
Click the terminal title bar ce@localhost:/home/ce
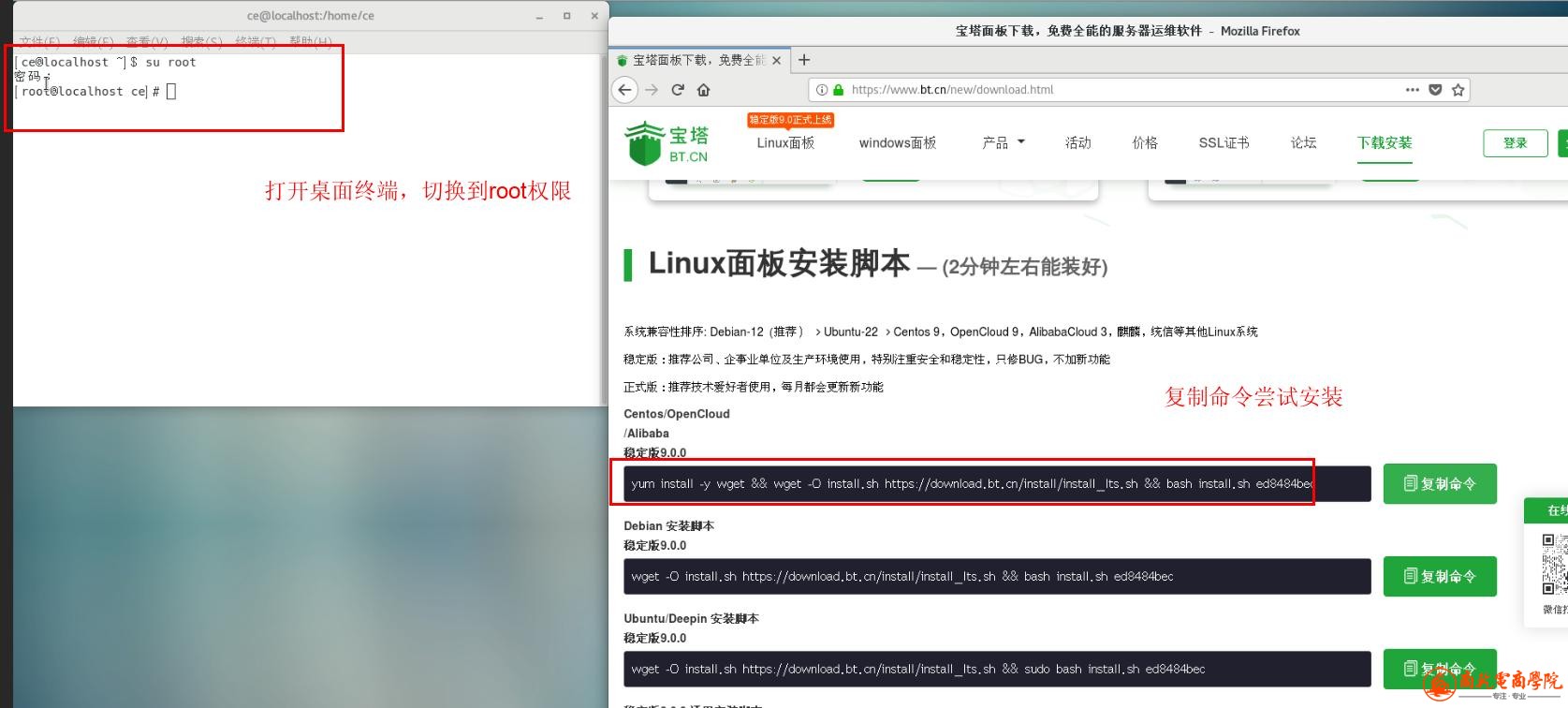coord(310,16)
